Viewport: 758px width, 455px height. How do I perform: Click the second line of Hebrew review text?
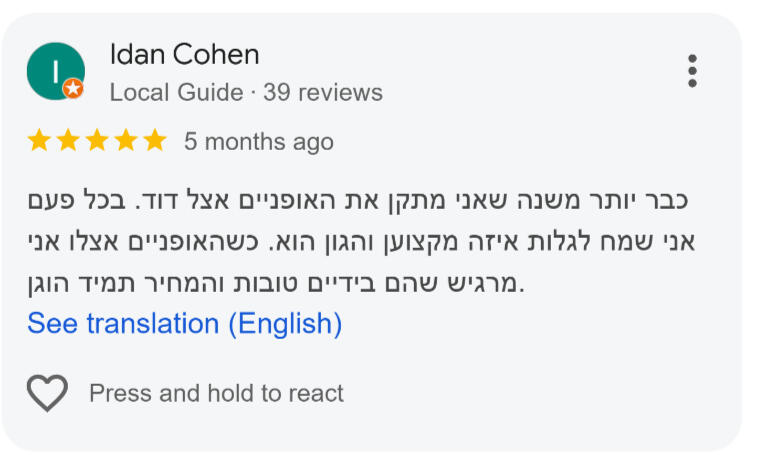(x=362, y=241)
